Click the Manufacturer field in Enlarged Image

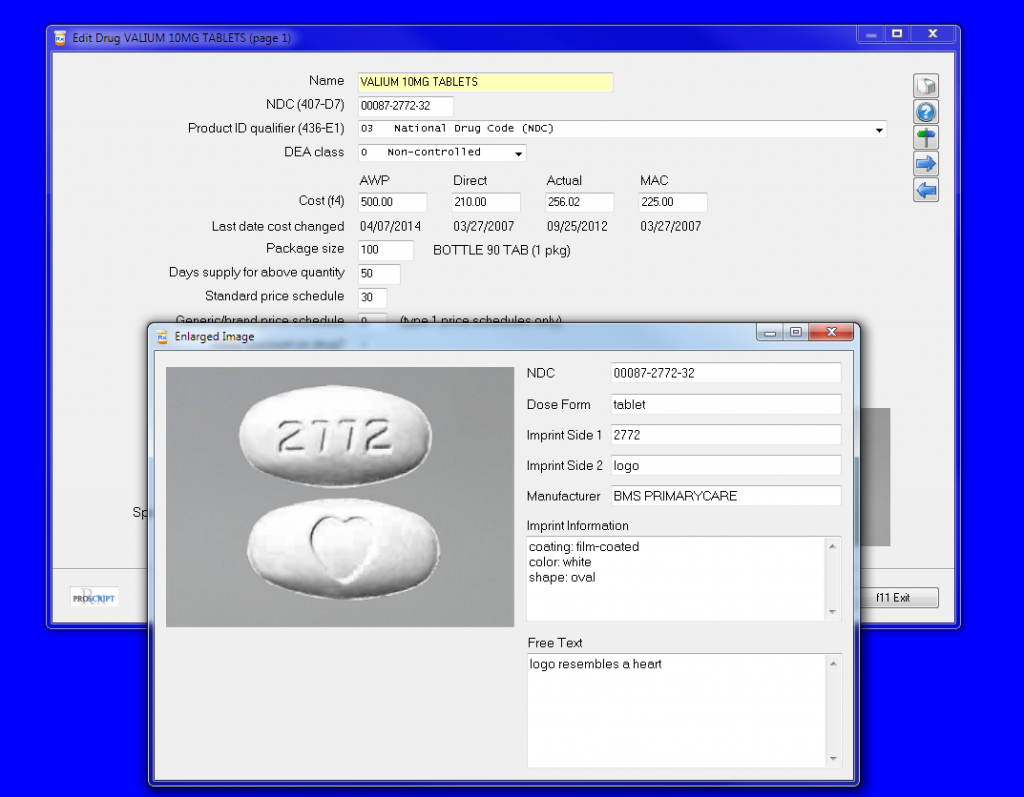[x=725, y=496]
